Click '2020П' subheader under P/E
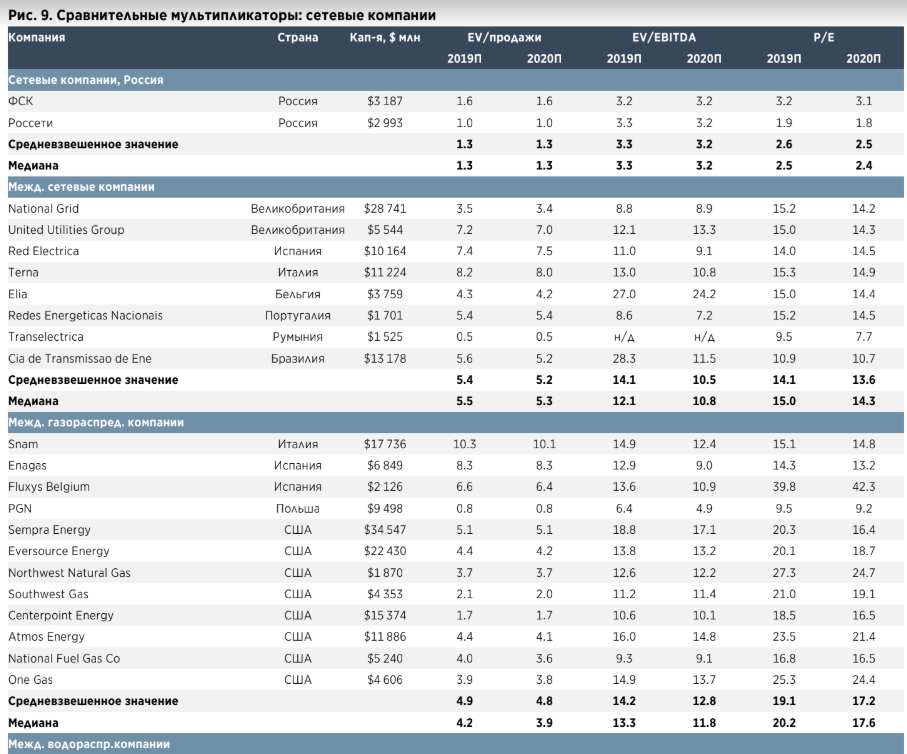This screenshot has height=754, width=907. [863, 58]
